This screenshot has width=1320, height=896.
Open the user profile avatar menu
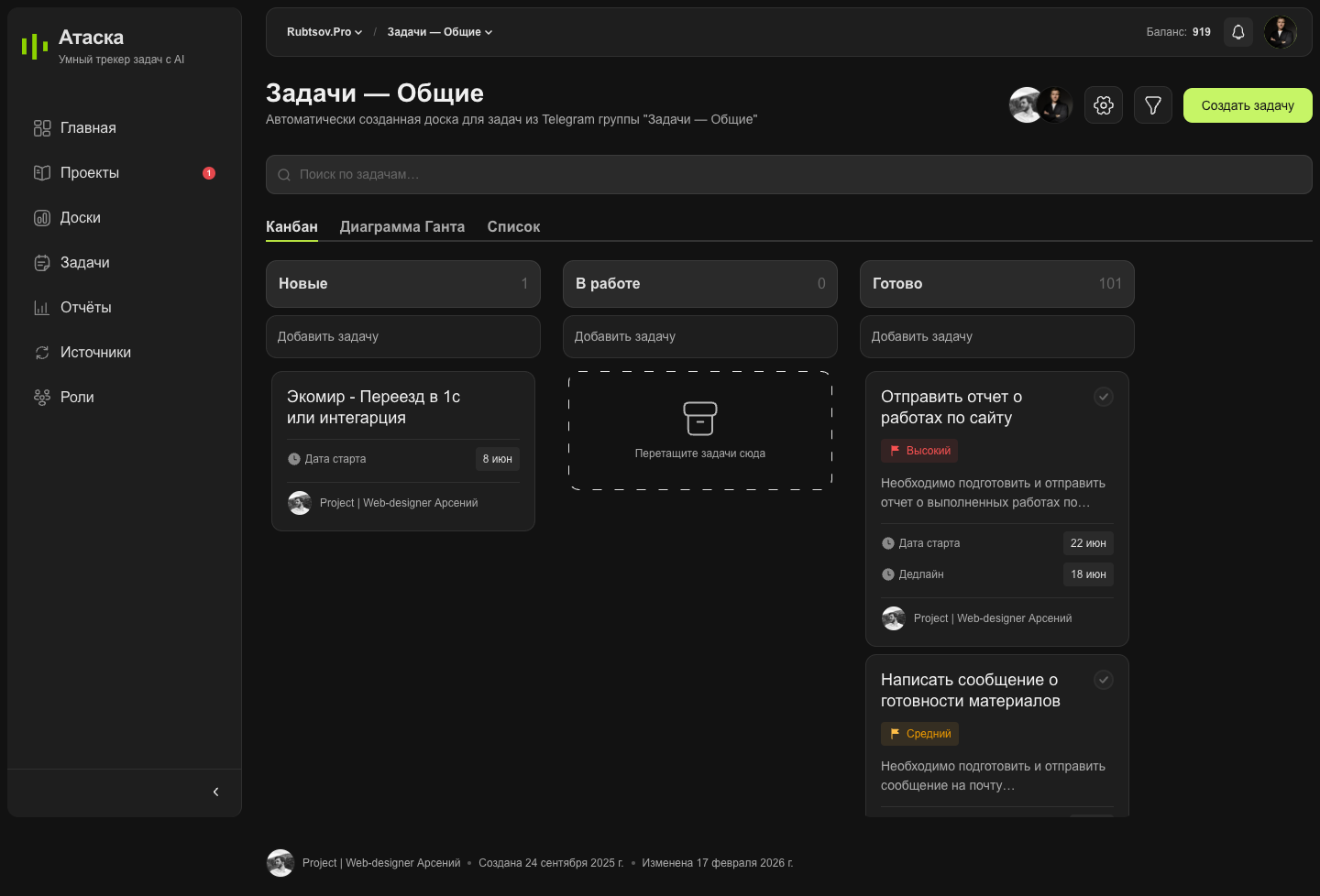point(1281,32)
